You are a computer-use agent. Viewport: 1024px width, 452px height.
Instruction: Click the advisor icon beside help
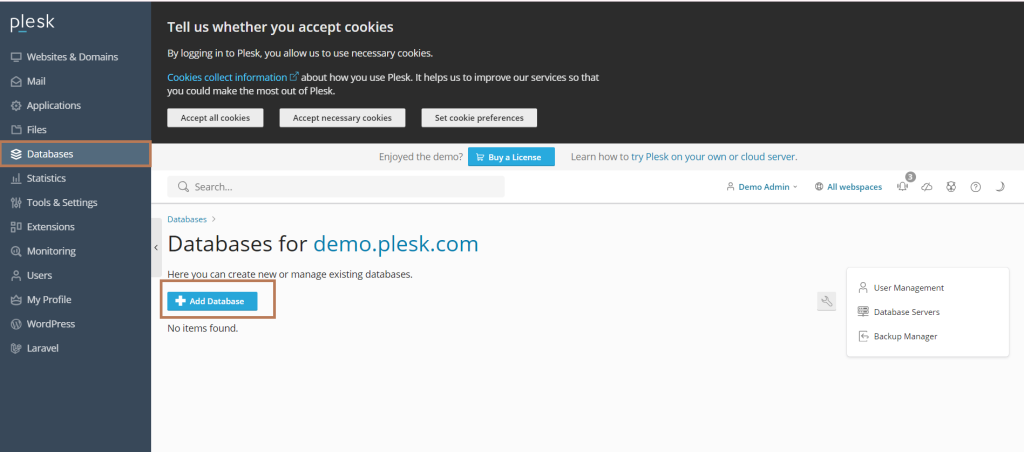click(x=951, y=187)
